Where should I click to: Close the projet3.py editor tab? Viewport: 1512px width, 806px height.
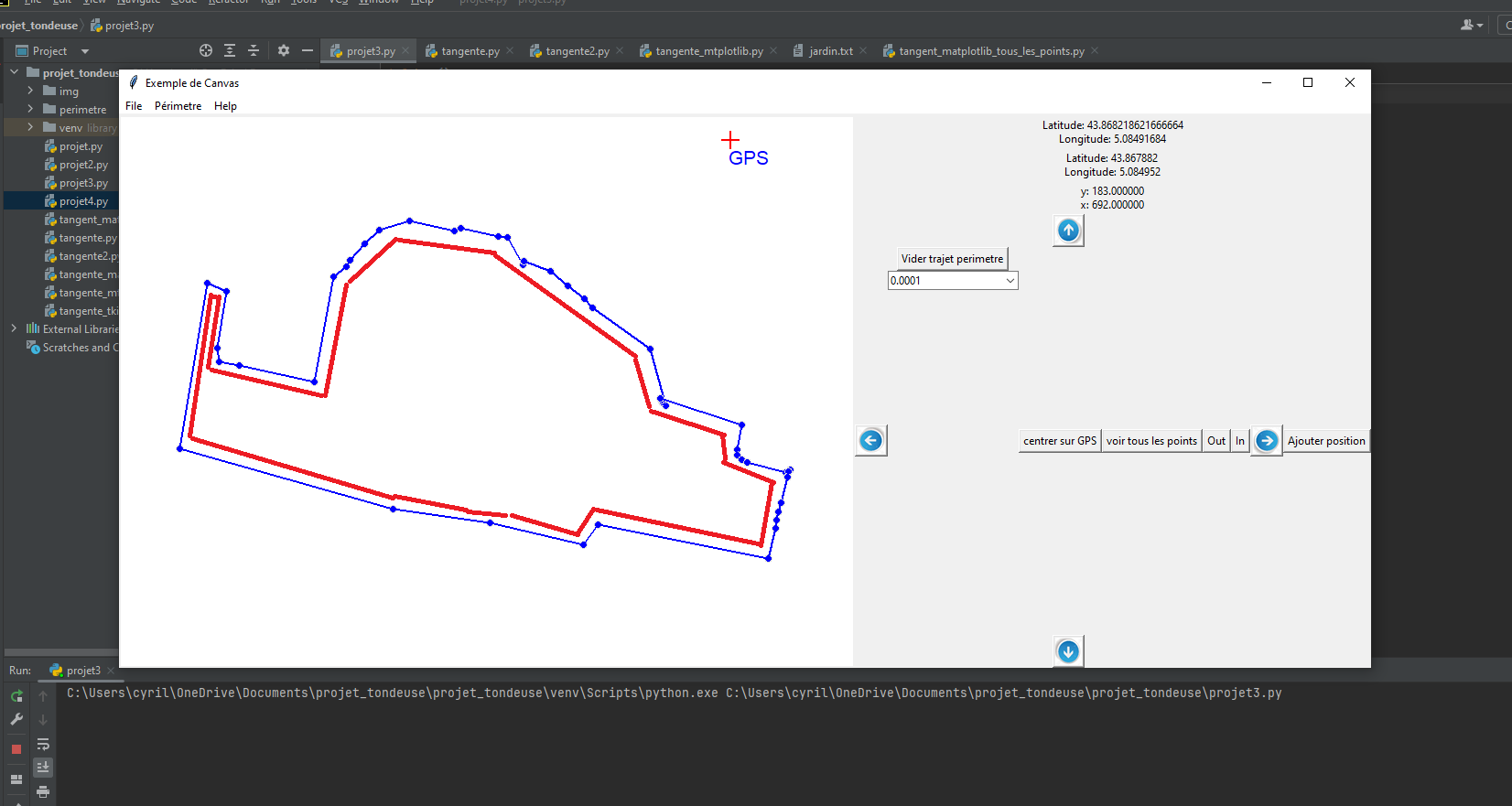pos(405,51)
